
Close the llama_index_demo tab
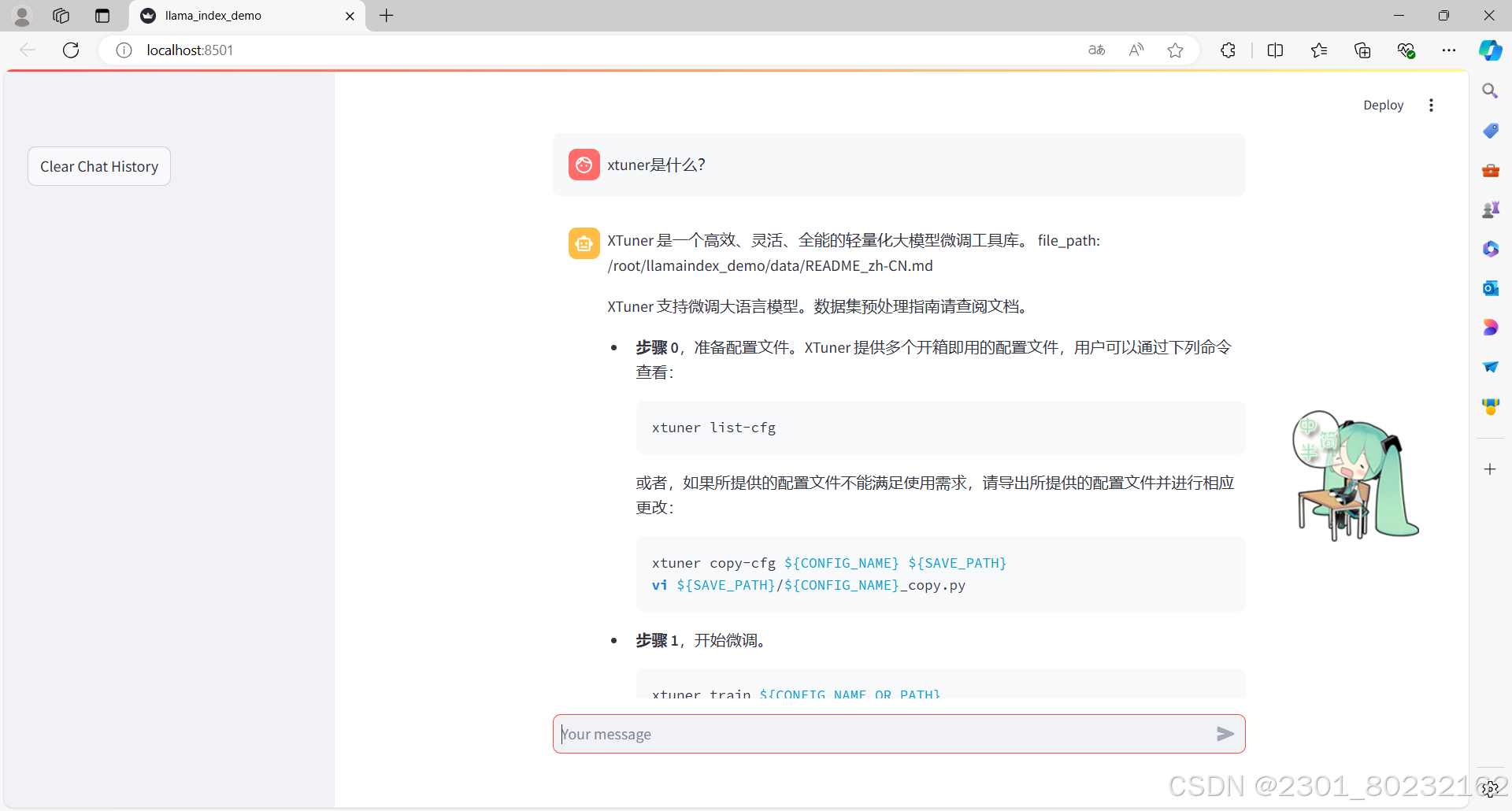click(x=350, y=16)
